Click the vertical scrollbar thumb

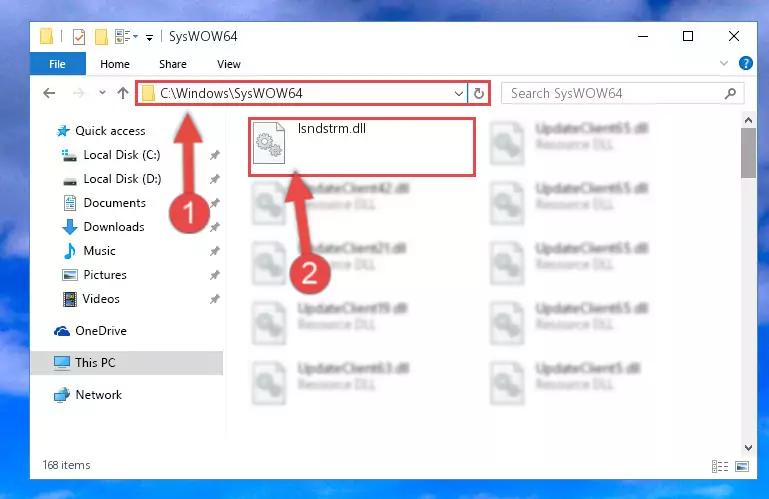748,153
